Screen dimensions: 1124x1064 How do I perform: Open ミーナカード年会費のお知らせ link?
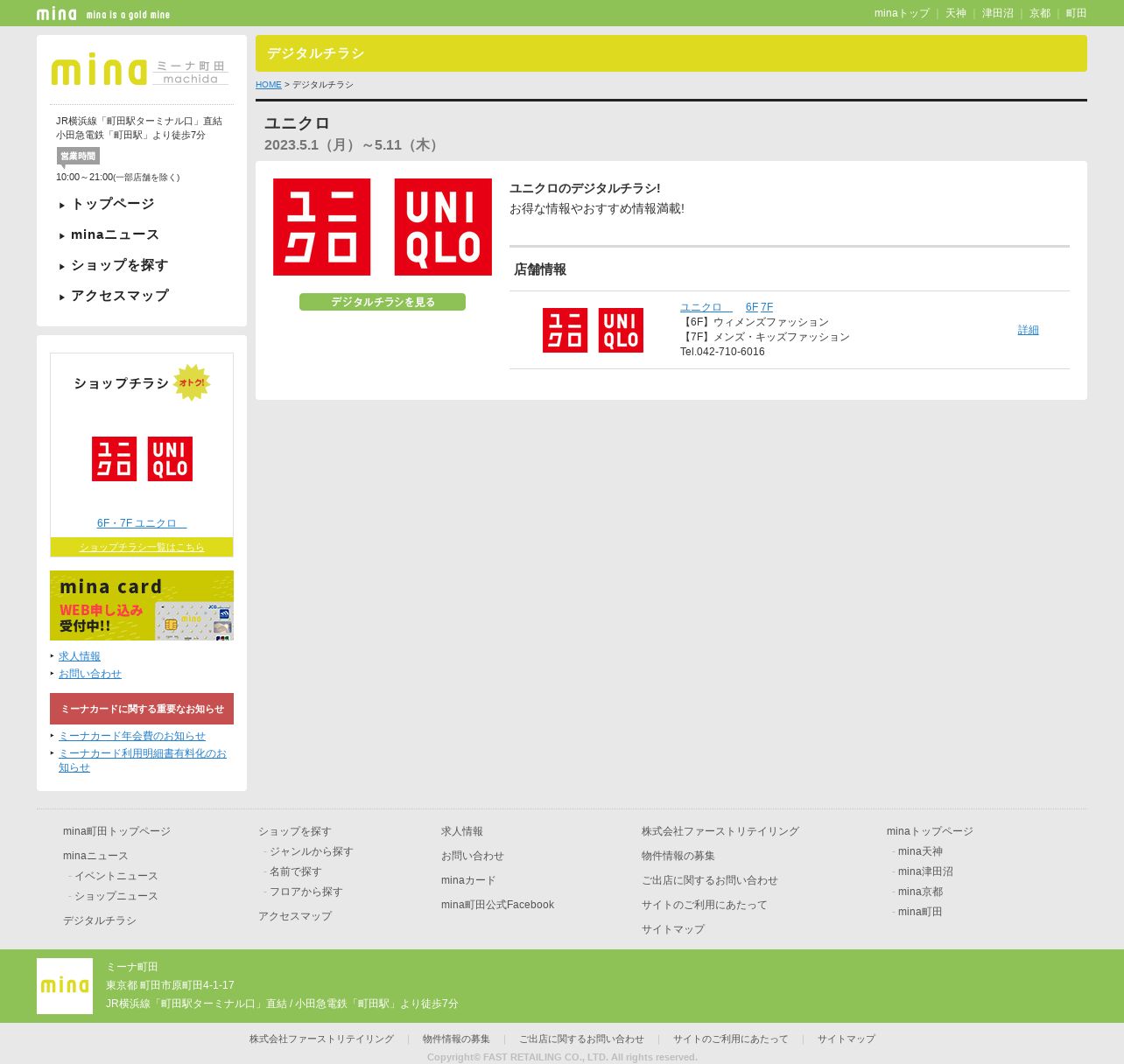pos(132,736)
